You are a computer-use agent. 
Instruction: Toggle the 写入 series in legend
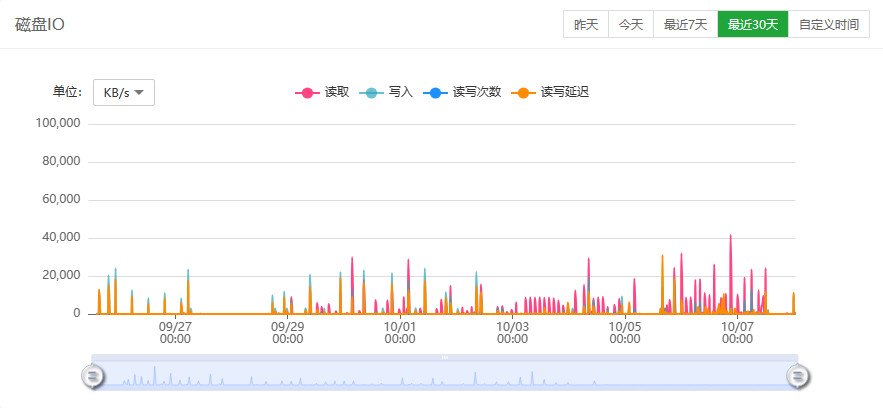386,92
